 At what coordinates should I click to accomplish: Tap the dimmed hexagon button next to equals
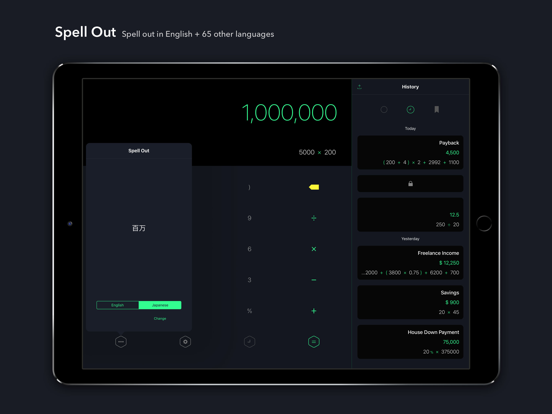pos(249,341)
